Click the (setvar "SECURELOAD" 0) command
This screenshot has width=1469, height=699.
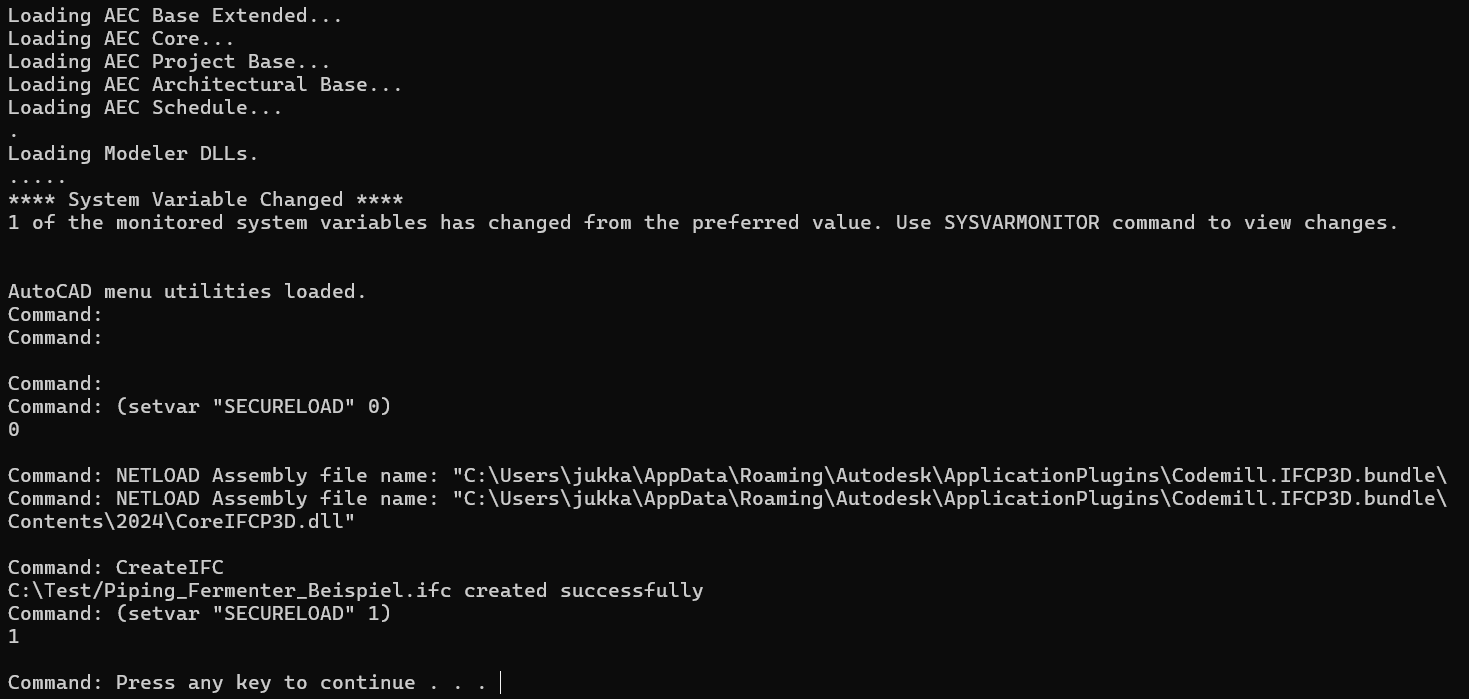[x=253, y=407]
